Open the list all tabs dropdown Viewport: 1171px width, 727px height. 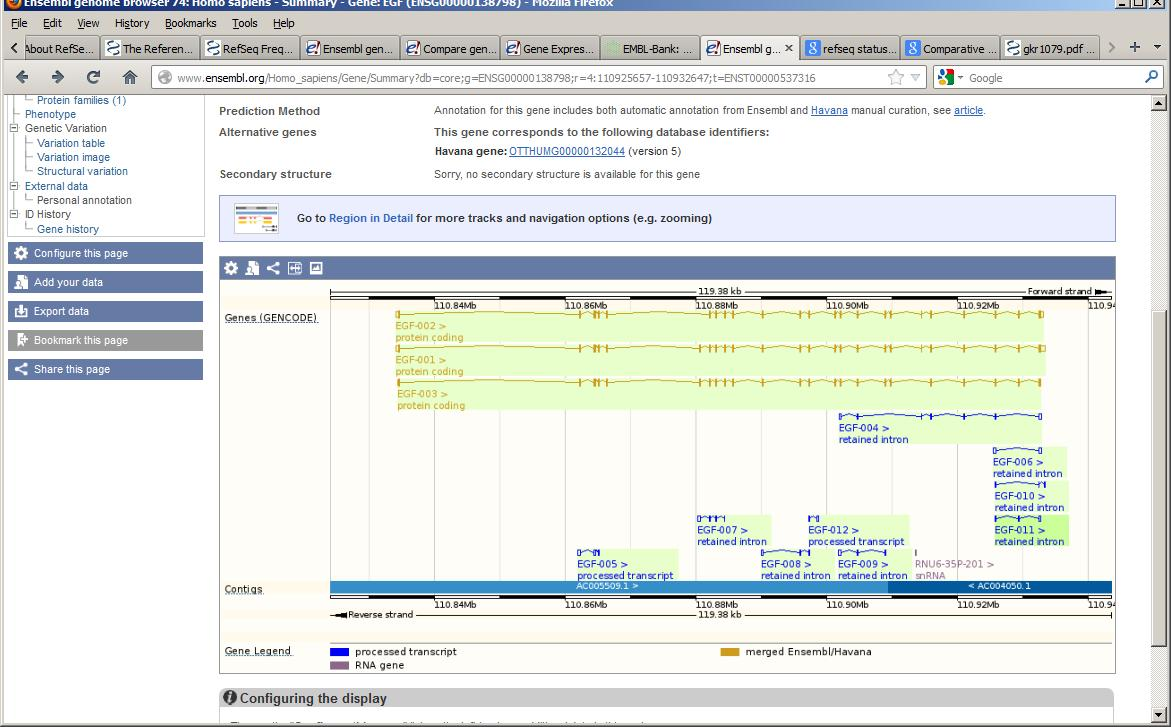point(1158,47)
